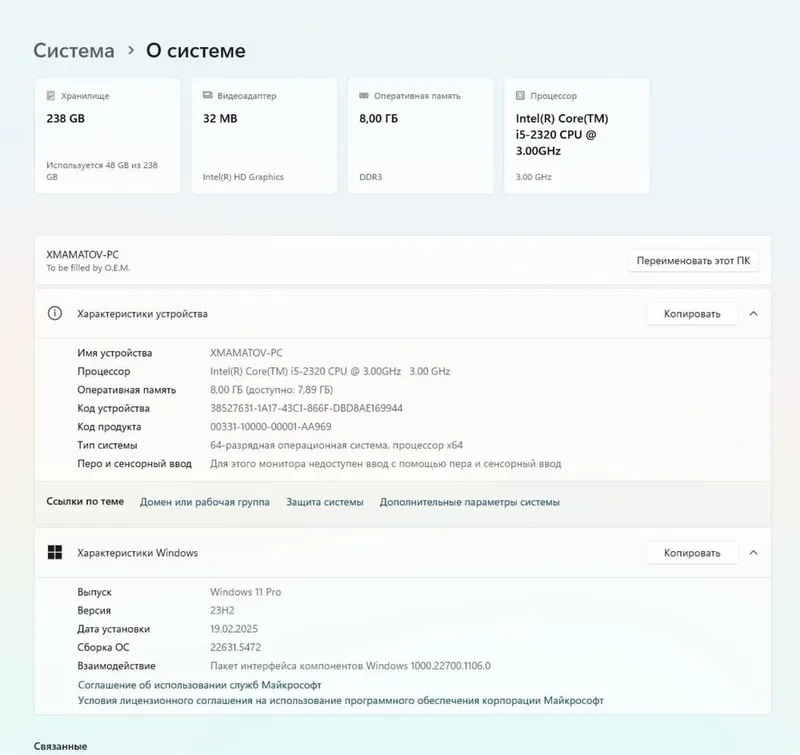Select version value 23H2

pyautogui.click(x=222, y=610)
